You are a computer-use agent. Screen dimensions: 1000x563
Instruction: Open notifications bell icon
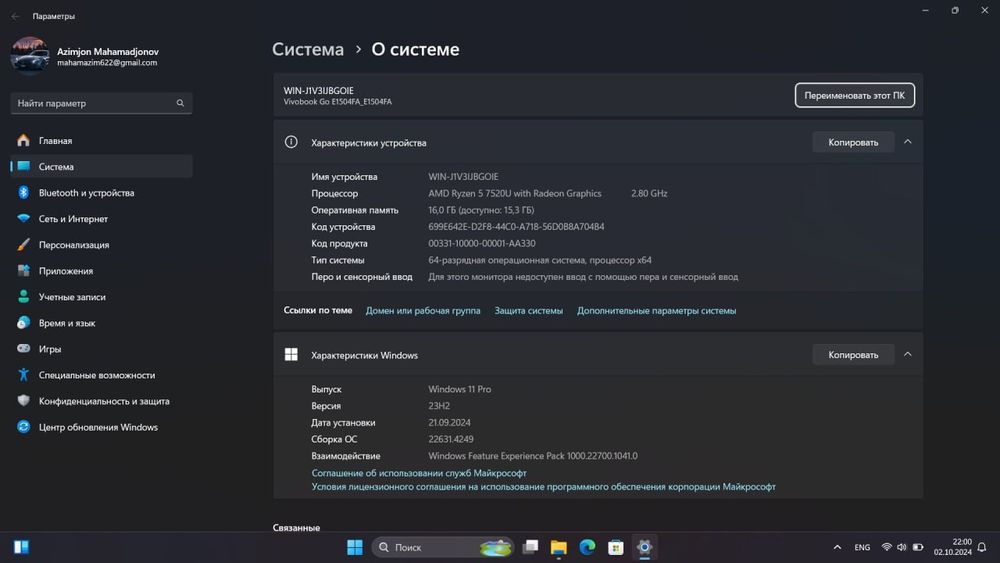click(x=982, y=547)
